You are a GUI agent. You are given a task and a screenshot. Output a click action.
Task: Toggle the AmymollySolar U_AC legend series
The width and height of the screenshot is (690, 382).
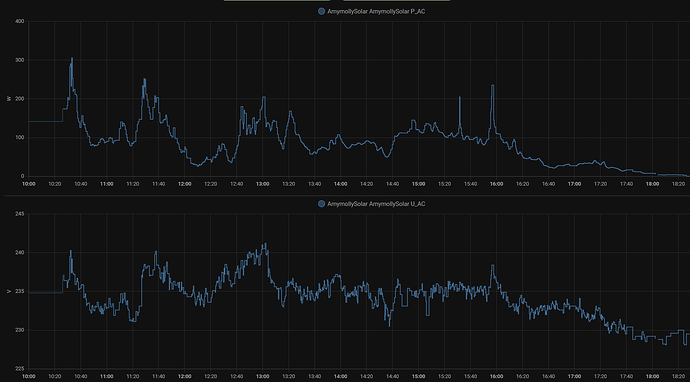tap(376, 204)
